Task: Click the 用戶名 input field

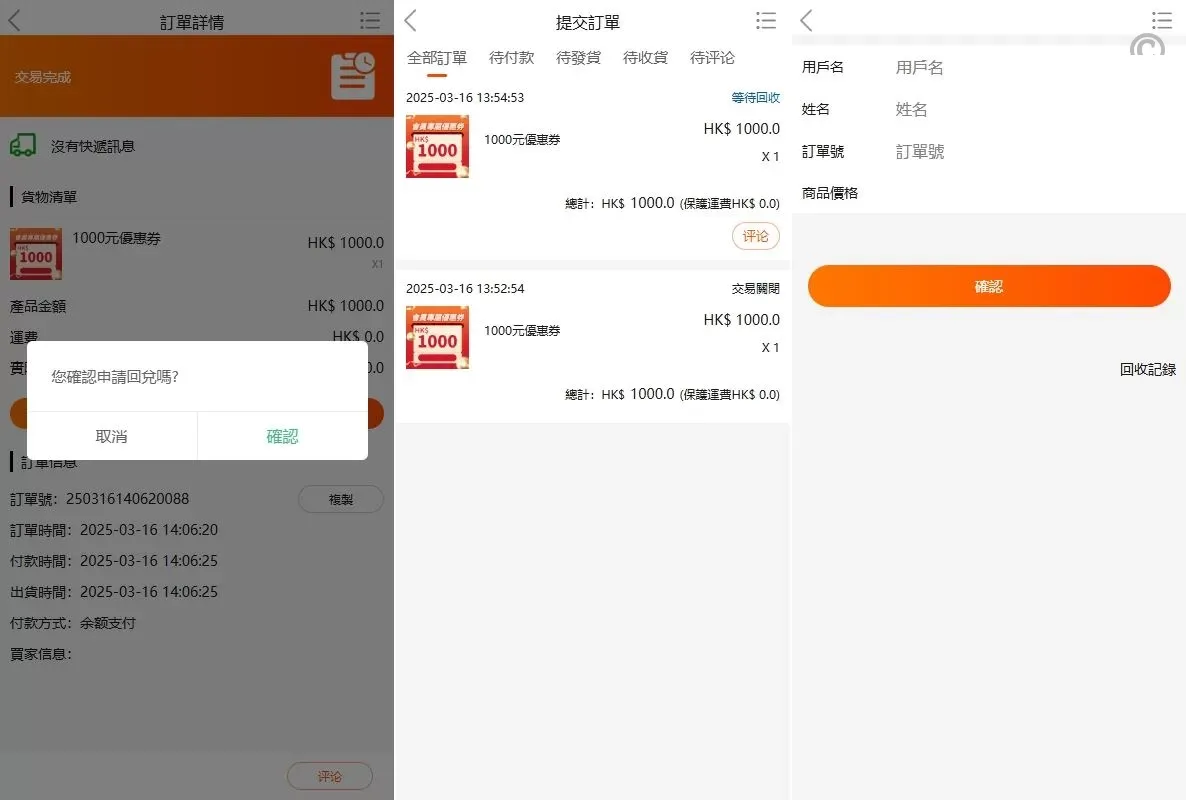Action: point(1030,68)
